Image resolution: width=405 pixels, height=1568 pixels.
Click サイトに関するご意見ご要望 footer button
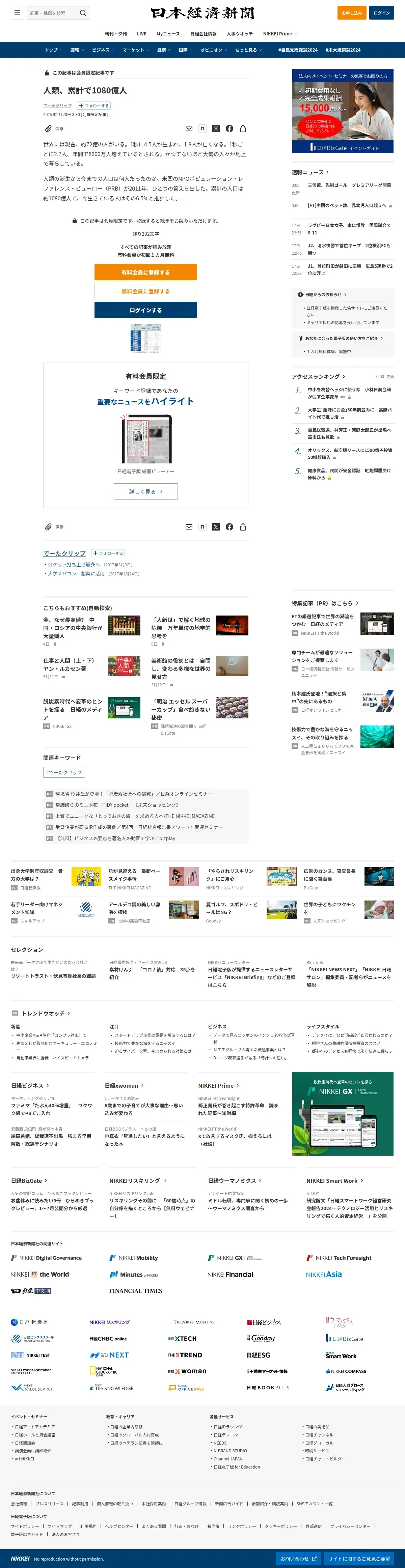[359, 1558]
